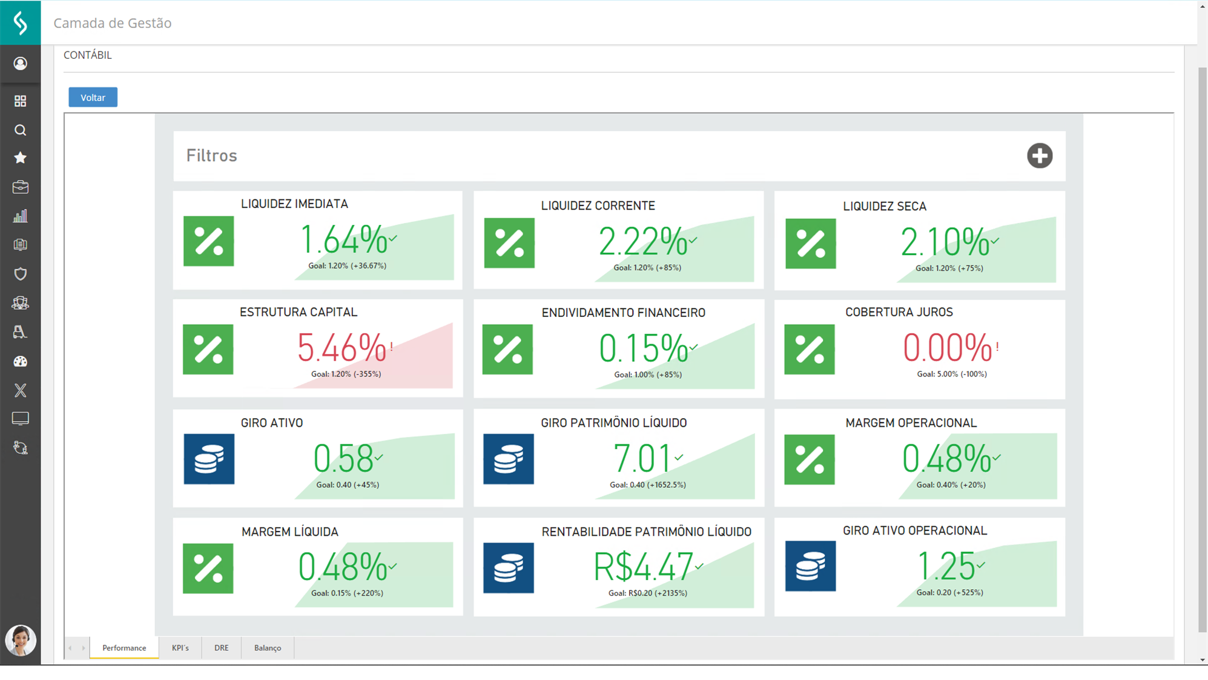Select the Balanço tab

[267, 648]
